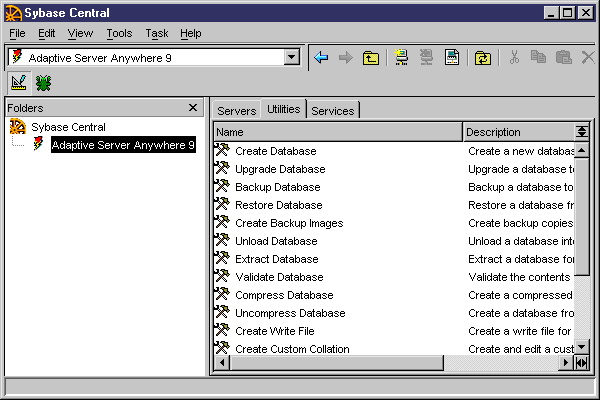This screenshot has width=600, height=400.
Task: Open the Tools menu
Action: pyautogui.click(x=119, y=33)
